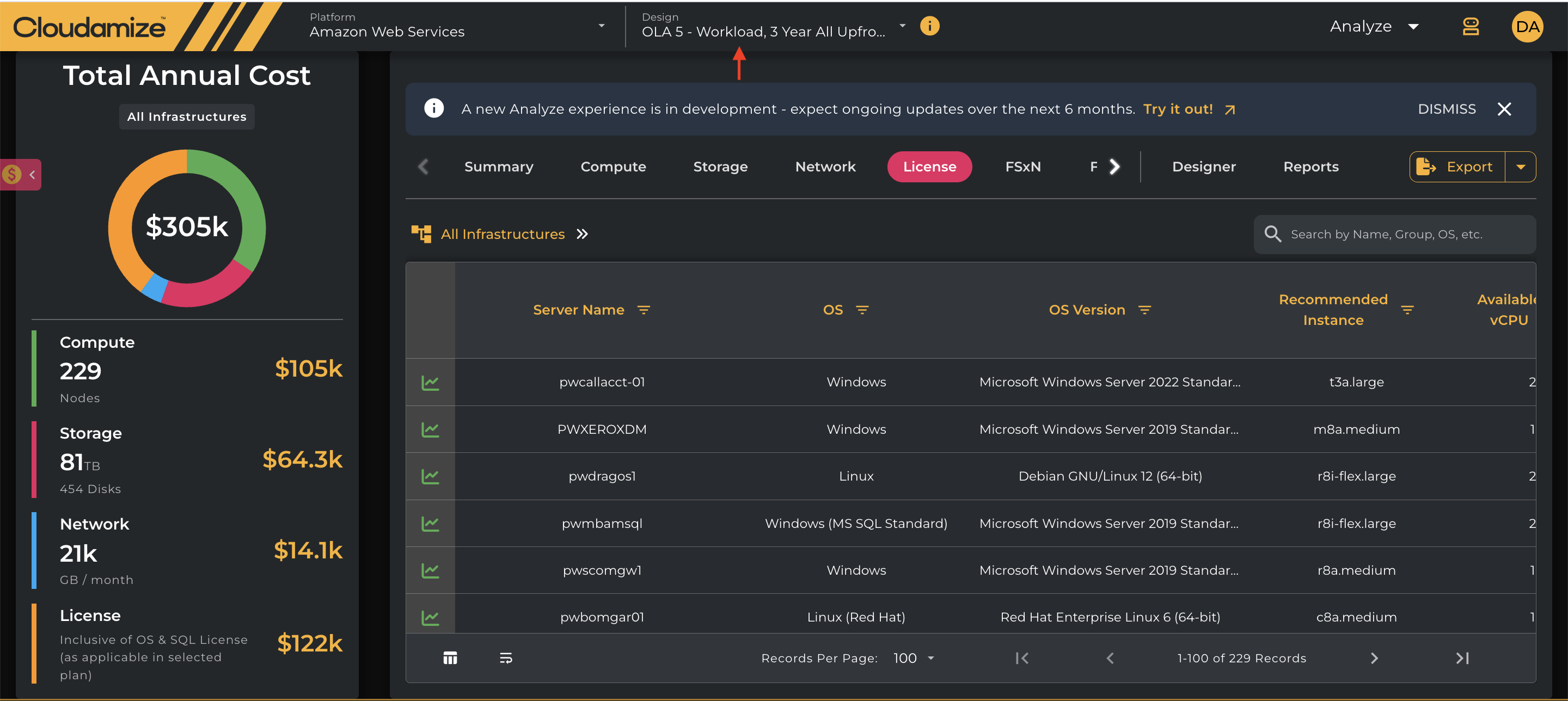Expand the Export options dropdown arrow

(1521, 167)
